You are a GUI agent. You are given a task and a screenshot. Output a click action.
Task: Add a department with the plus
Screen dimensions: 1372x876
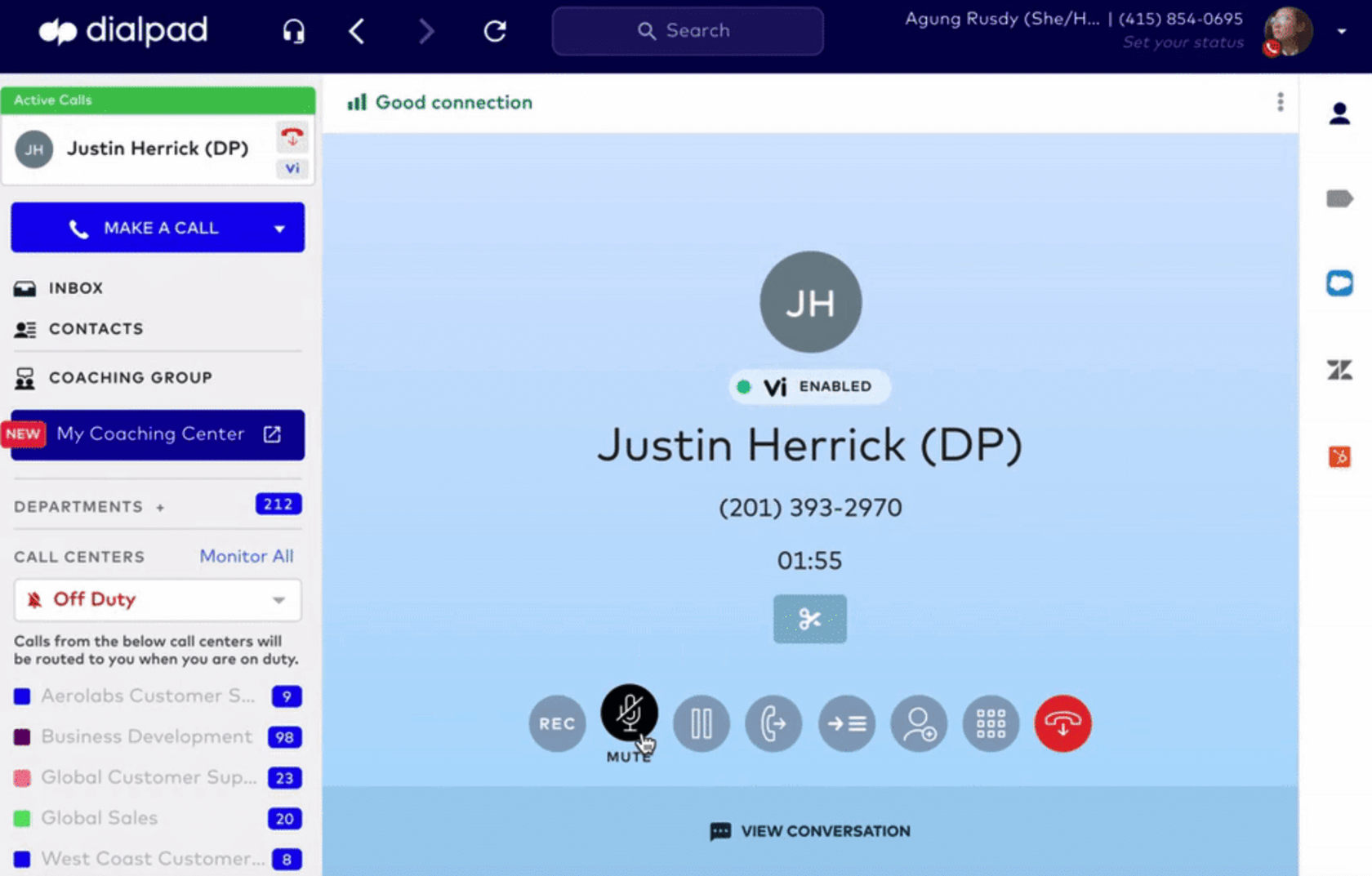160,507
